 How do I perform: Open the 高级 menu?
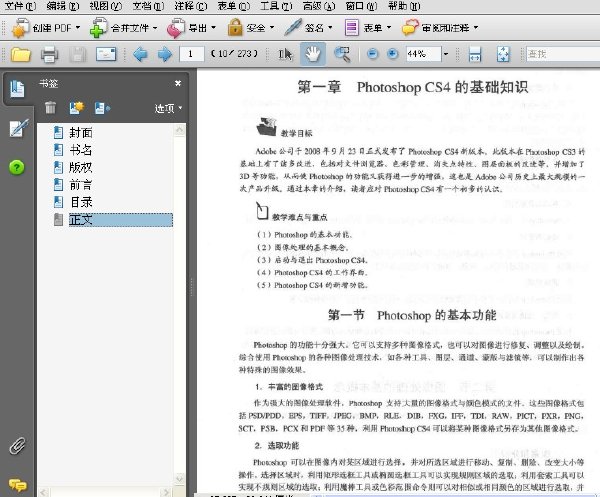pyautogui.click(x=319, y=6)
